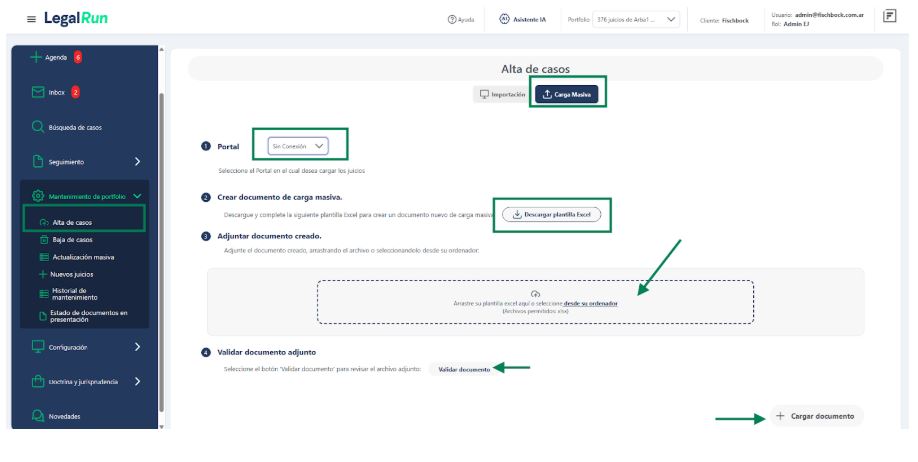
Task: Open the Asistente IA icon
Action: click(x=505, y=19)
